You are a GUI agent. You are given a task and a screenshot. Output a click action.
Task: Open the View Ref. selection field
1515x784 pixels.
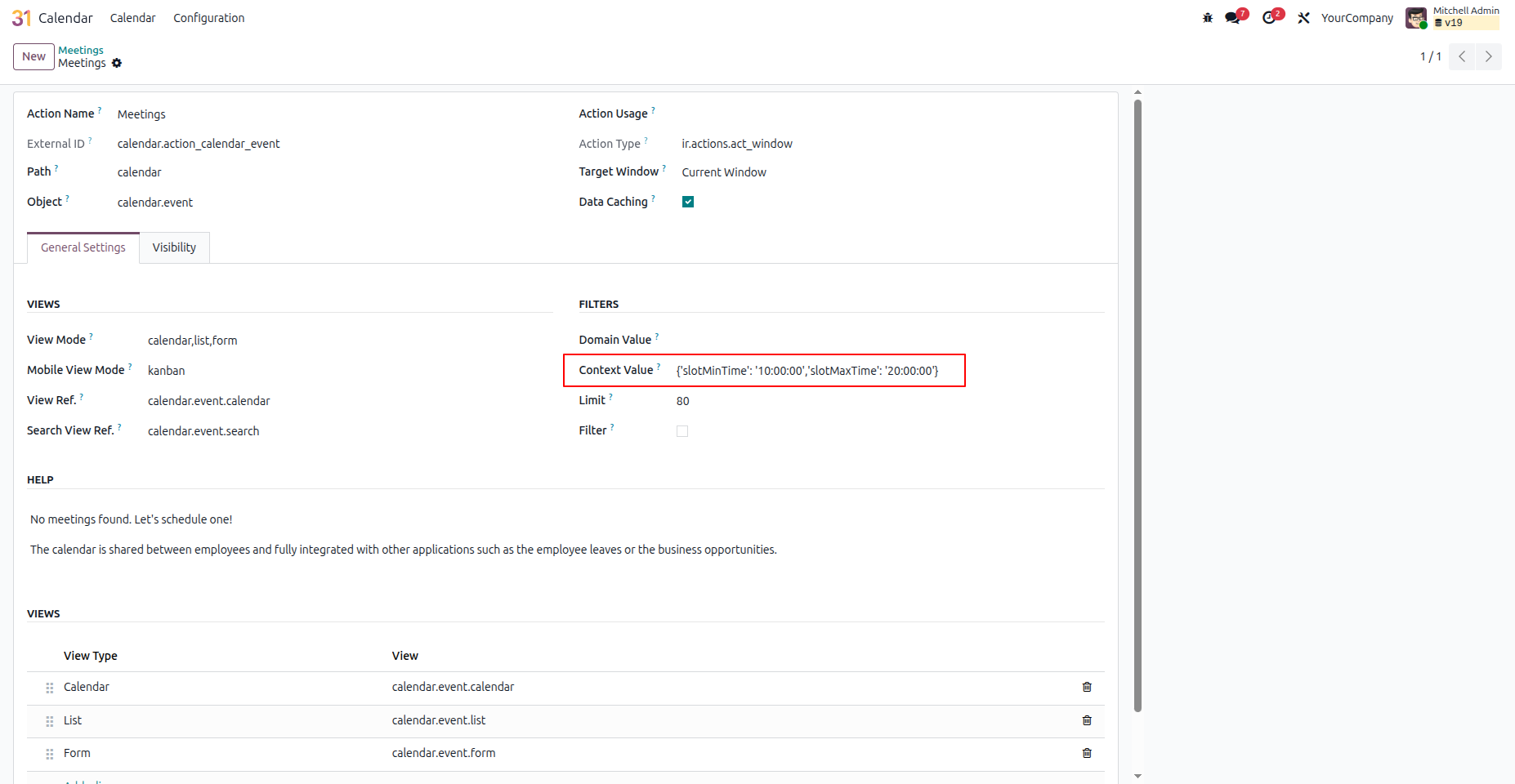350,401
